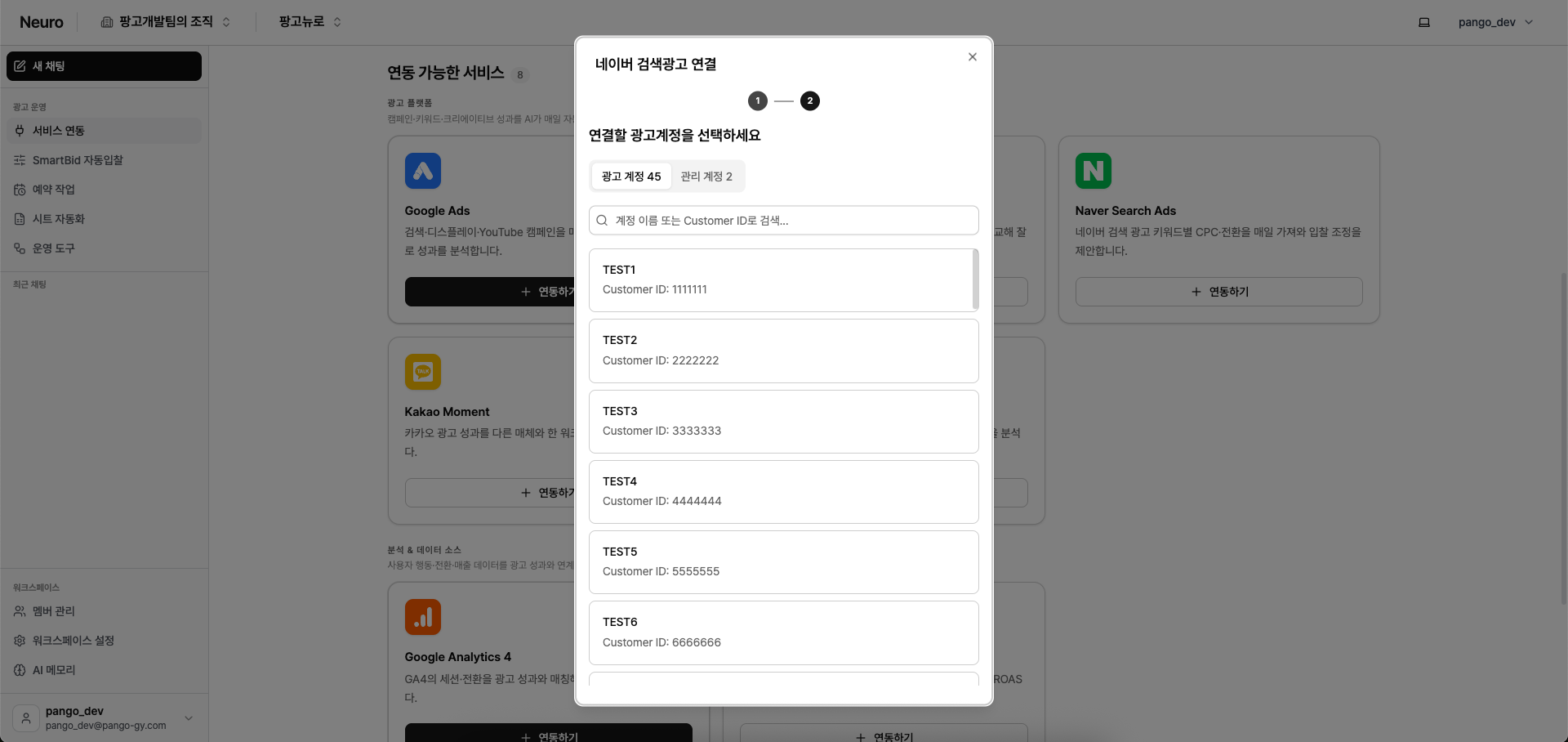Click the Google Ads logo icon
This screenshot has height=742, width=1568.
tap(423, 171)
